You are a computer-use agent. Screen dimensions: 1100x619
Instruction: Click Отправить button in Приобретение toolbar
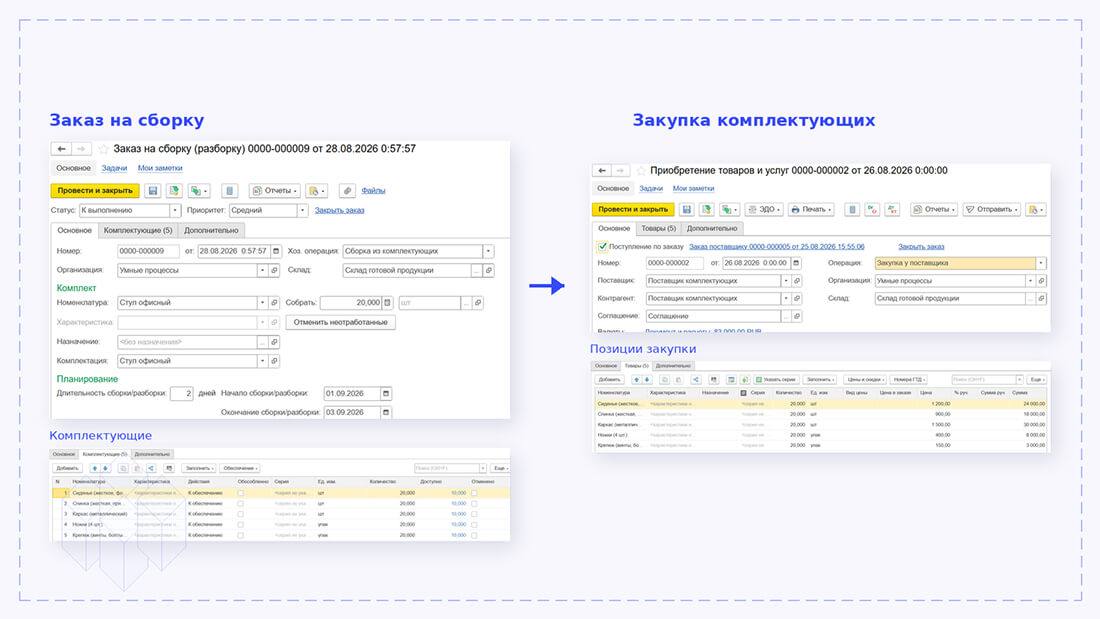[991, 209]
